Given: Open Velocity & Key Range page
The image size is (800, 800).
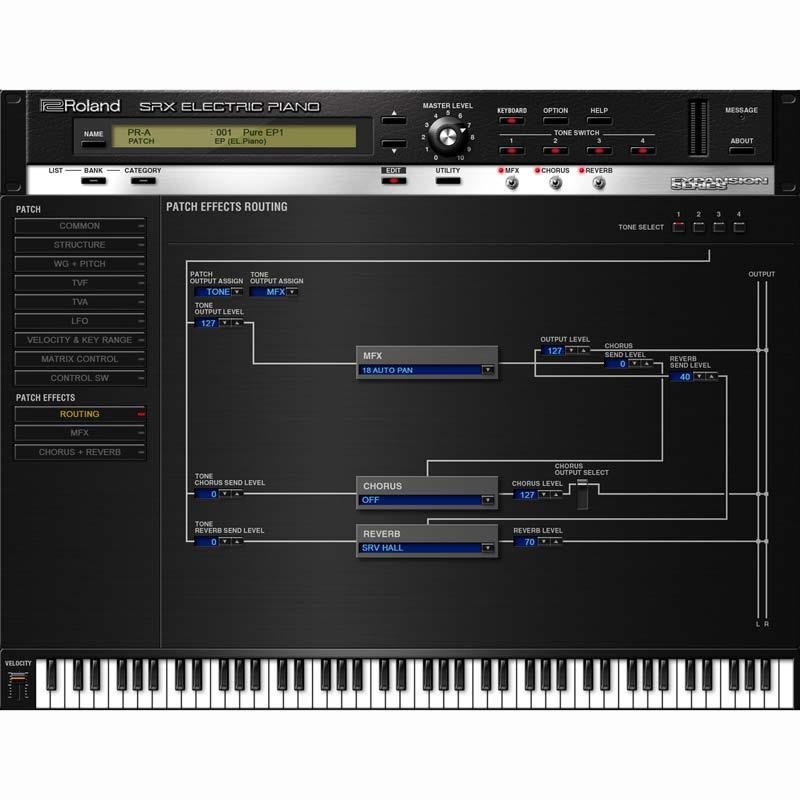Looking at the screenshot, I should [80, 340].
